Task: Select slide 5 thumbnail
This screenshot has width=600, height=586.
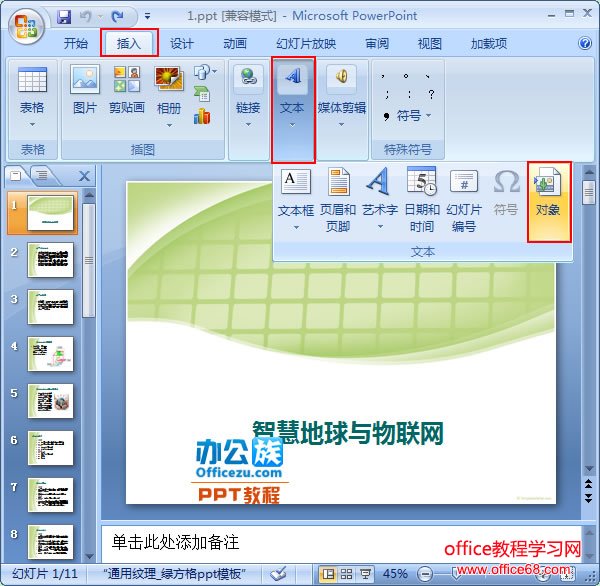Action: tap(51, 401)
